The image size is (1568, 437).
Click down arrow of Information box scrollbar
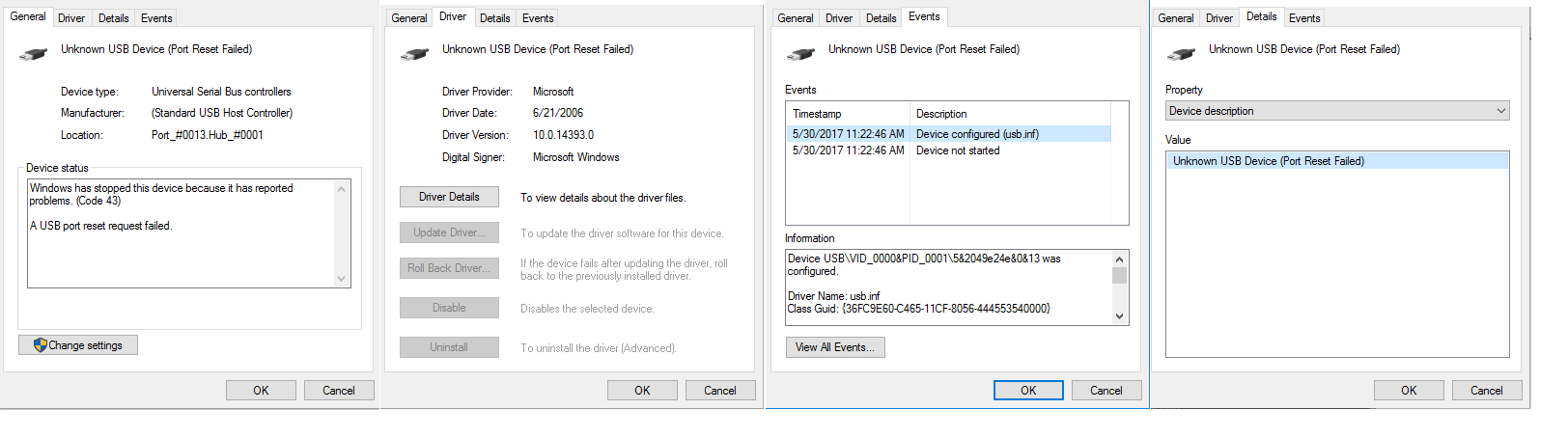pos(1120,316)
